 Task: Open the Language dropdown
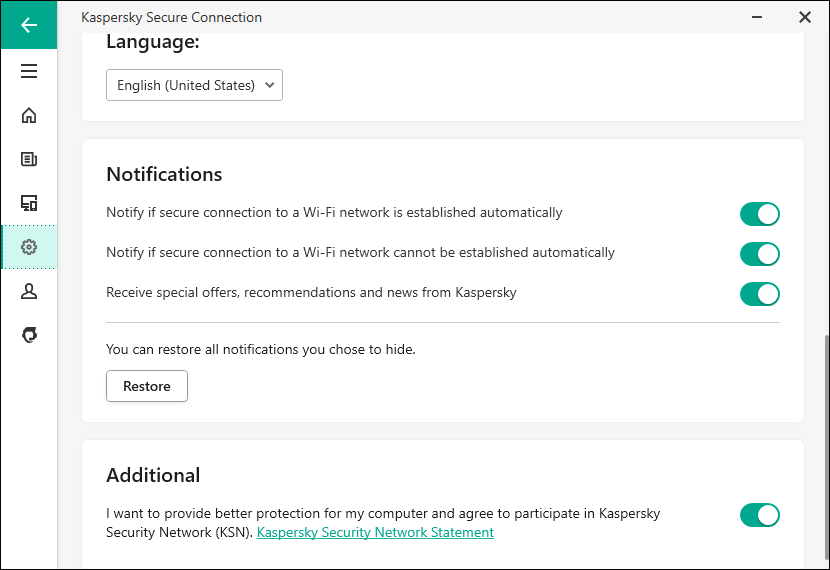coord(194,85)
